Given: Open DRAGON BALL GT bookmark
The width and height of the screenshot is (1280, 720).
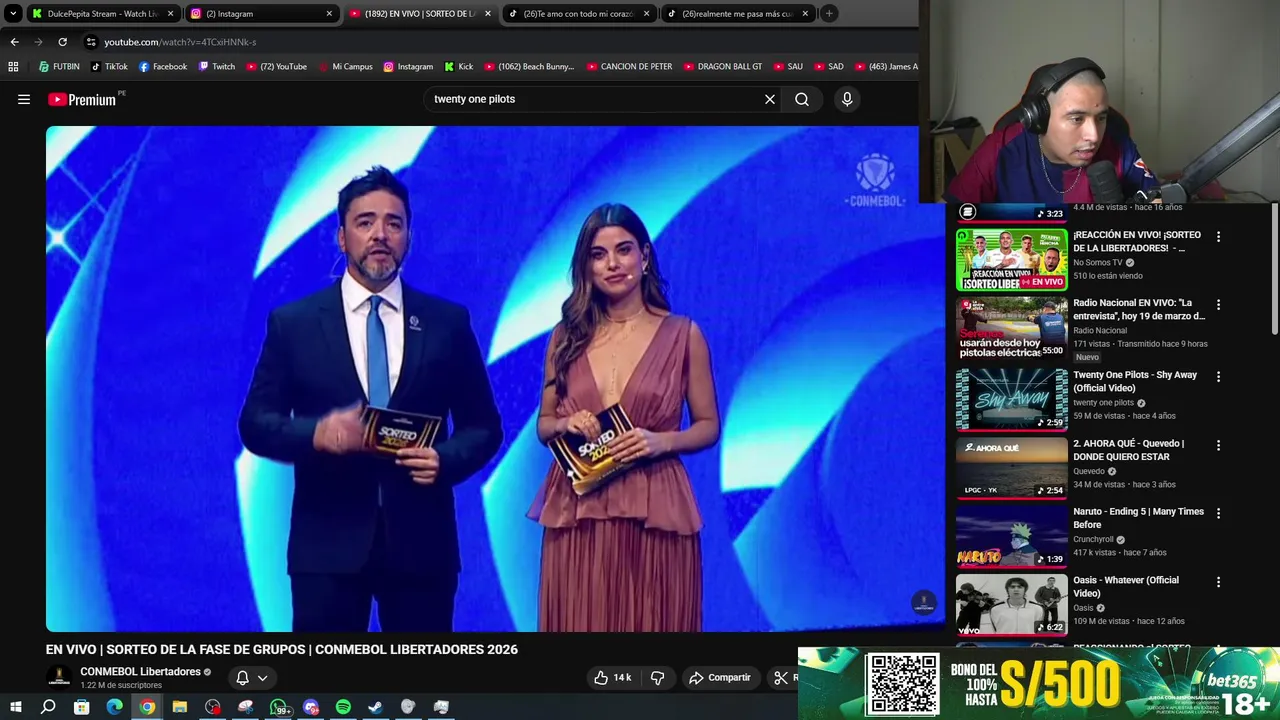Looking at the screenshot, I should tap(722, 67).
